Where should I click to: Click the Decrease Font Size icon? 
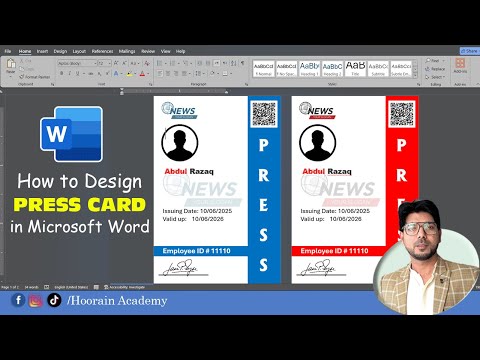(x=124, y=63)
